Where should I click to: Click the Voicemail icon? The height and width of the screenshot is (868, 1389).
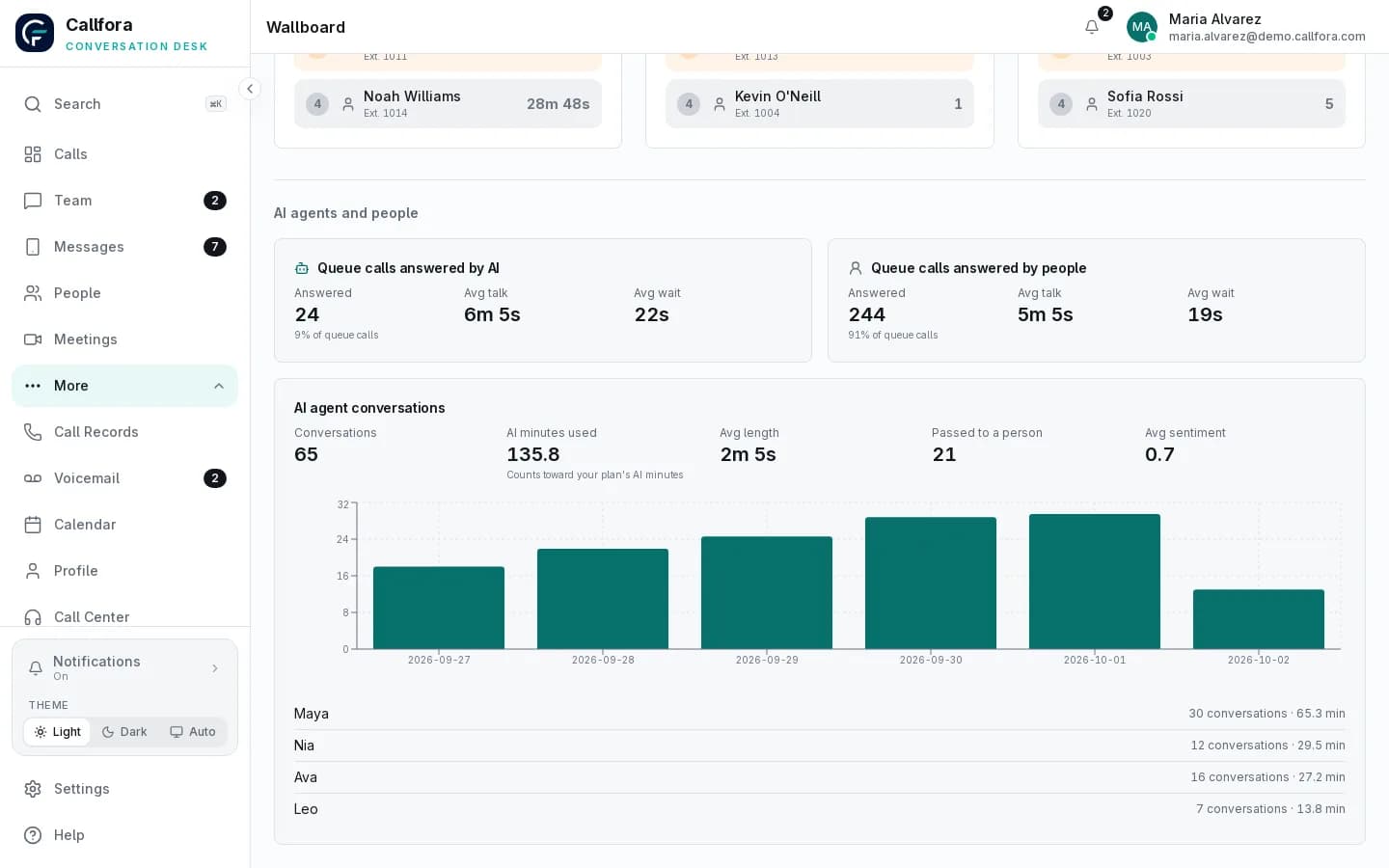[x=33, y=478]
